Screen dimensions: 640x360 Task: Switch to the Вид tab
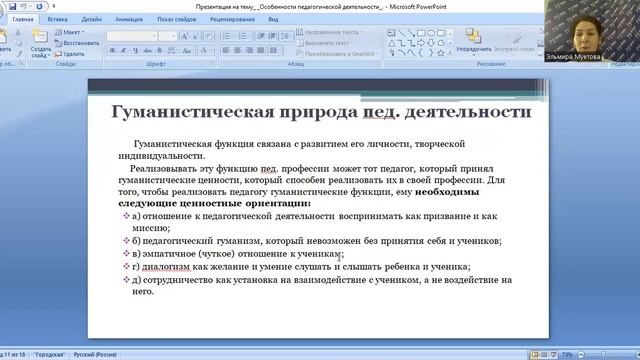click(273, 19)
